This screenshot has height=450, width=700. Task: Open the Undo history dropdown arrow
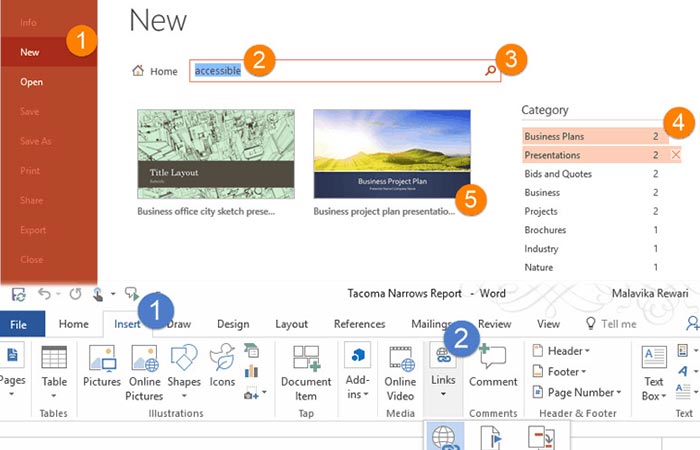pyautogui.click(x=58, y=294)
